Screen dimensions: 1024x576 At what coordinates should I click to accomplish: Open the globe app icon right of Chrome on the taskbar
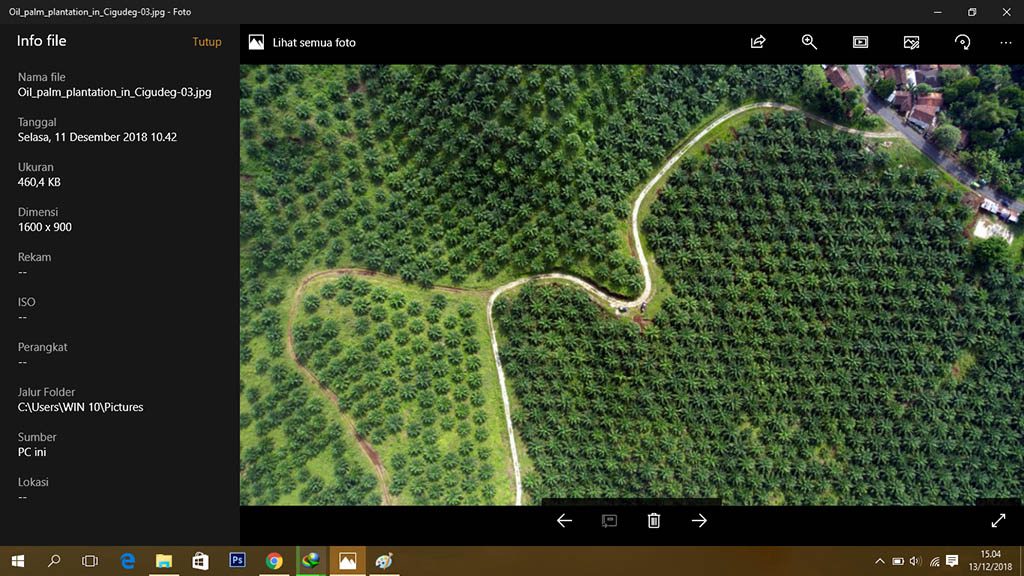tap(311, 560)
